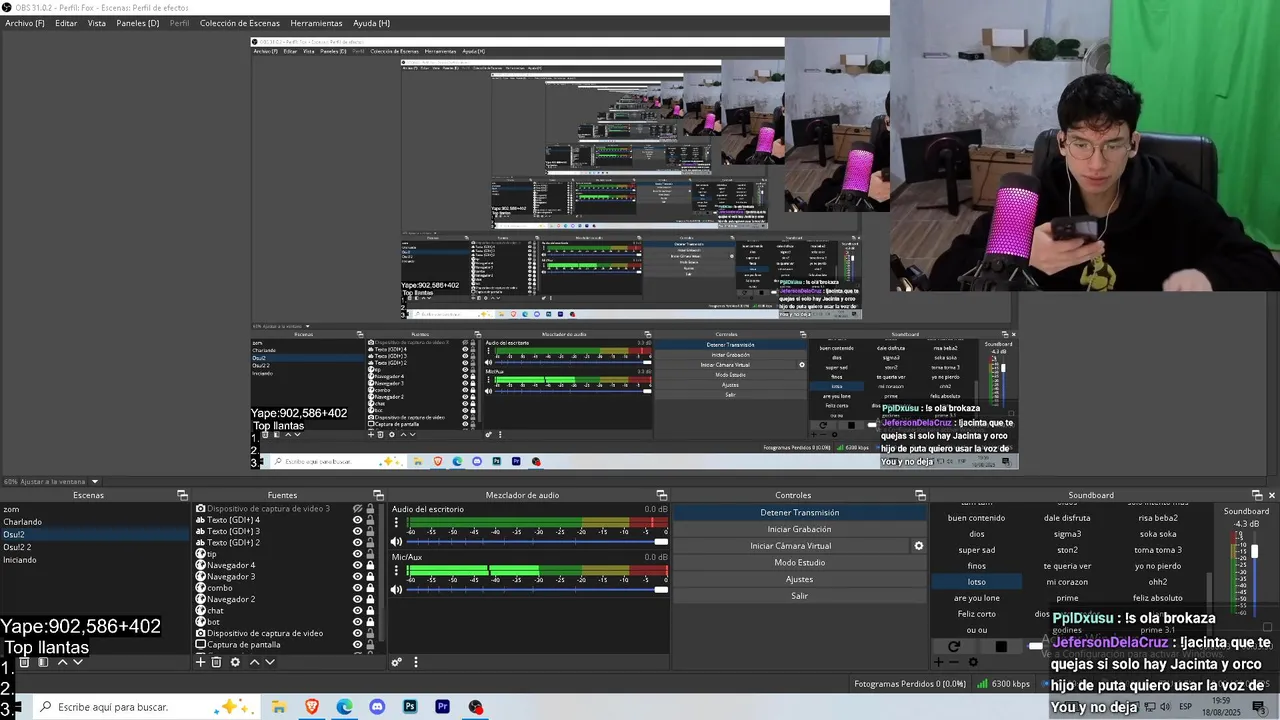Undock the Controles panel
Screen dimensions: 1280x720
click(920, 495)
